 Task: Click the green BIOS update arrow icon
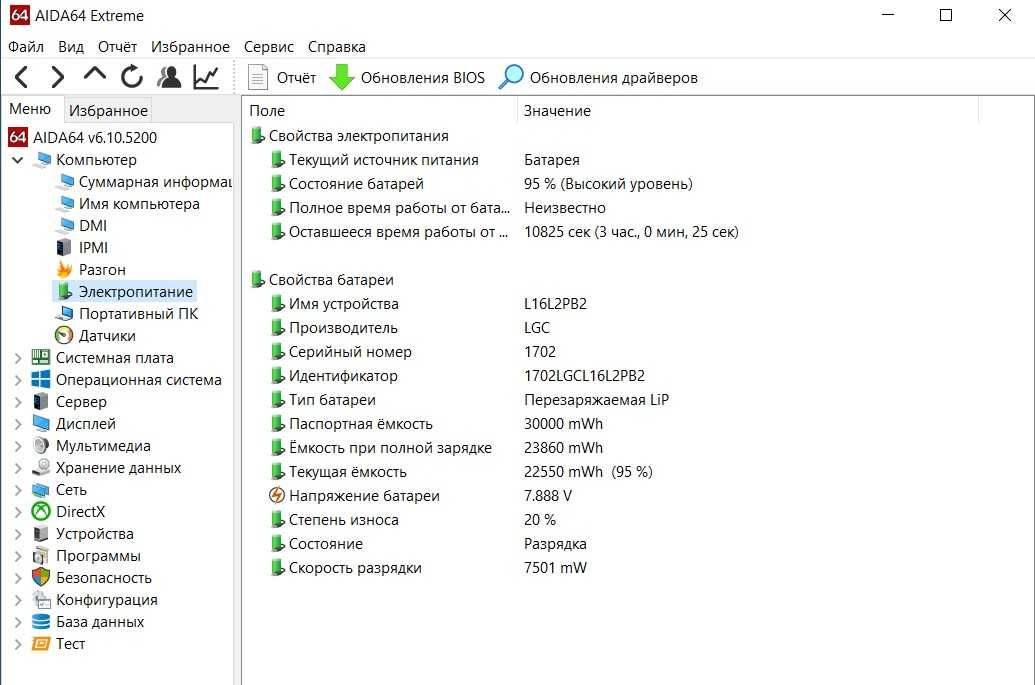[342, 77]
